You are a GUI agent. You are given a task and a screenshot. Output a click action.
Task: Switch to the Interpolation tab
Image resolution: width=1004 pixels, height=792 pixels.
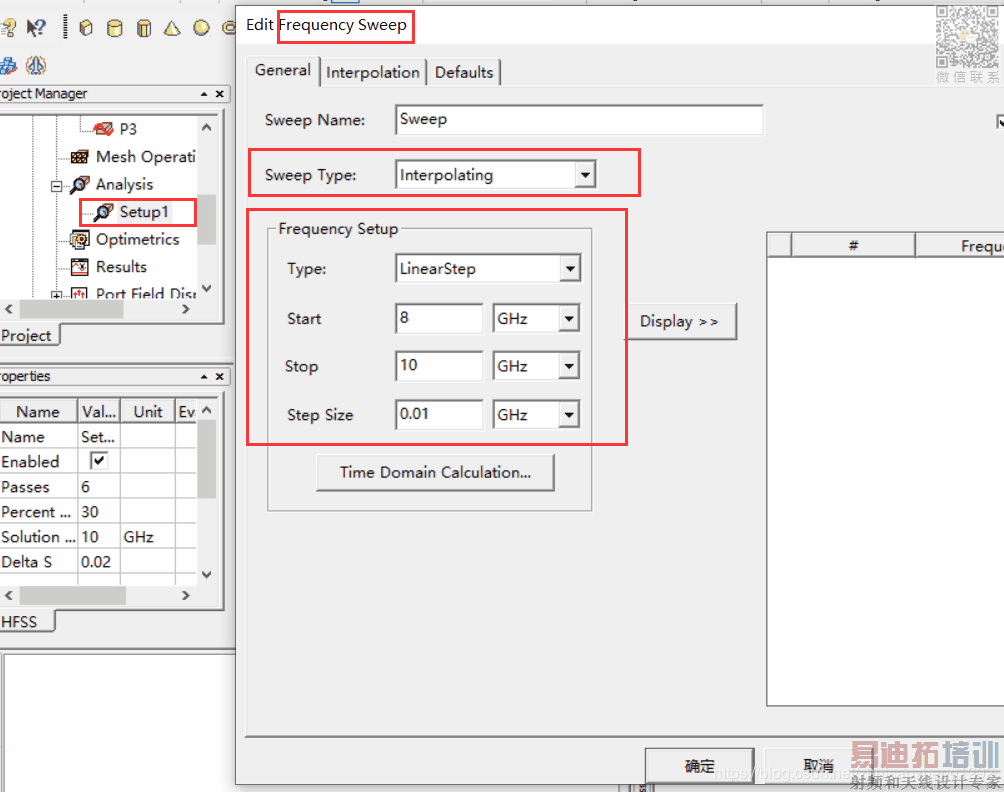(x=373, y=72)
